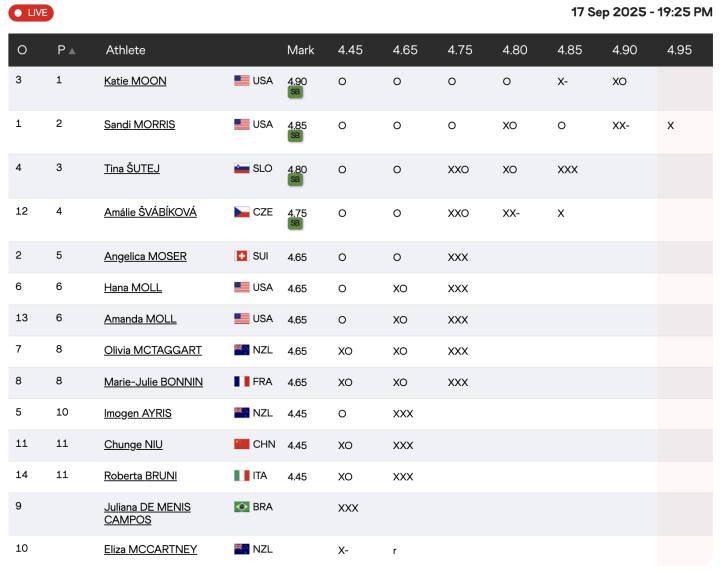Click the Swiss flag beside Angelica Moser

[x=241, y=257]
